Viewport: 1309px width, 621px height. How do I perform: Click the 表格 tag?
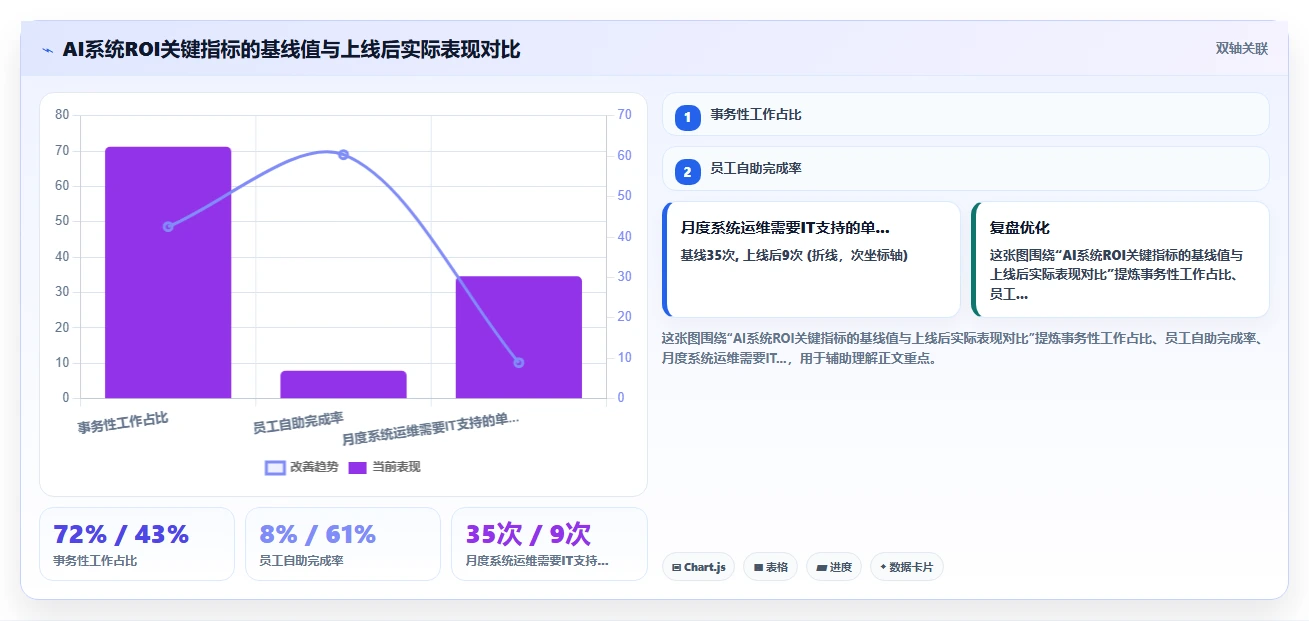(770, 567)
